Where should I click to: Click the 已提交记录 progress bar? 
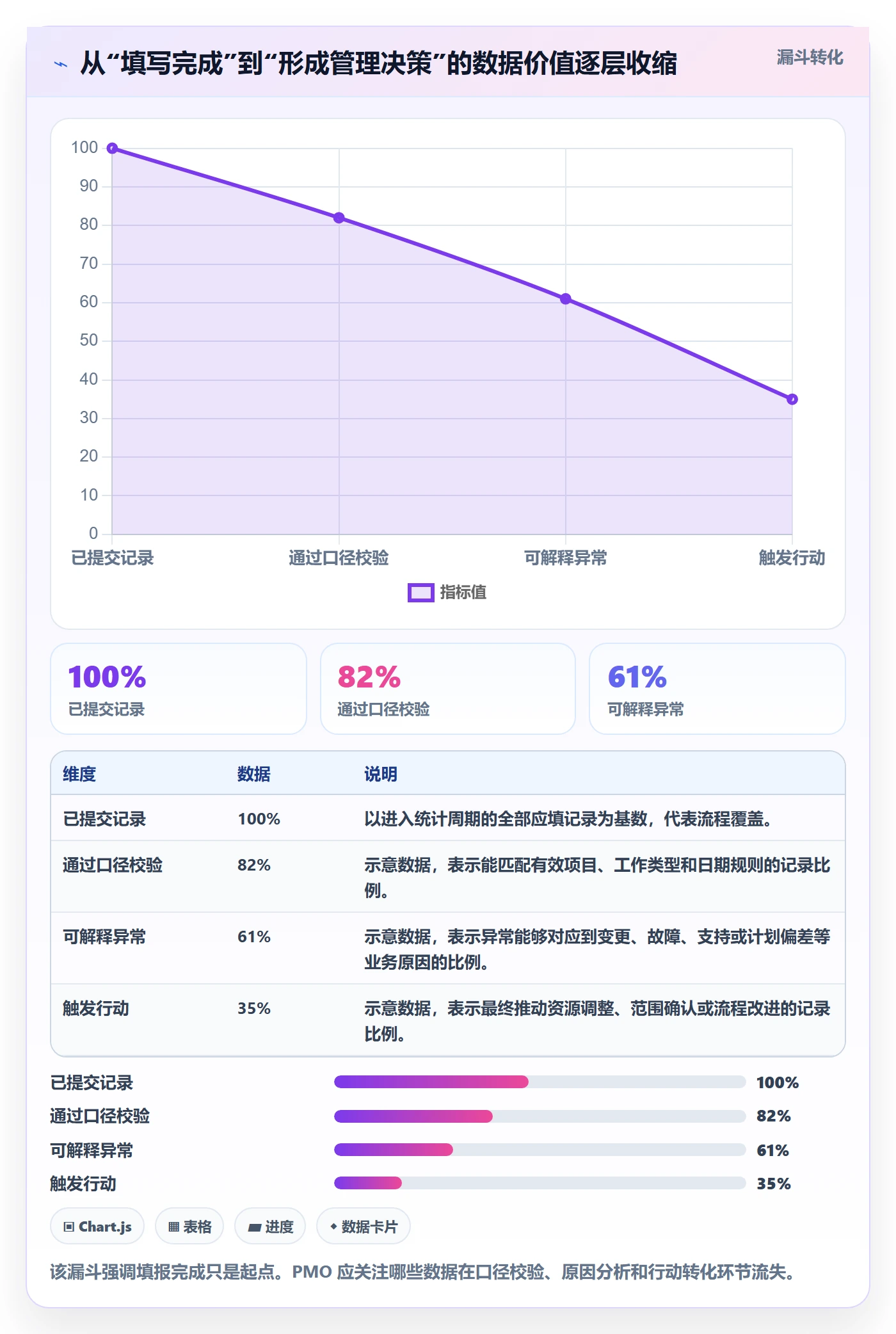[540, 1082]
